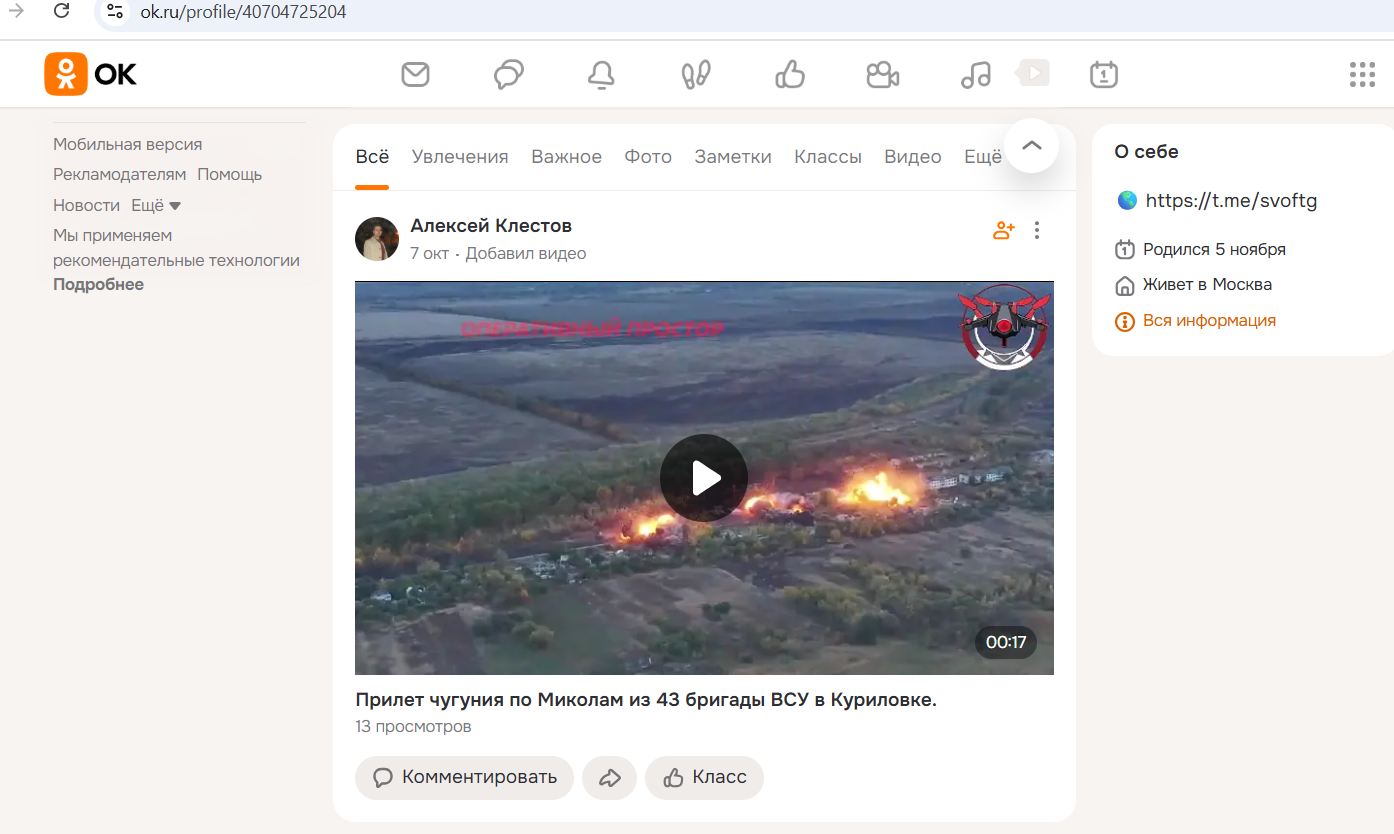
Task: Click the Комментировать button
Action: click(464, 778)
